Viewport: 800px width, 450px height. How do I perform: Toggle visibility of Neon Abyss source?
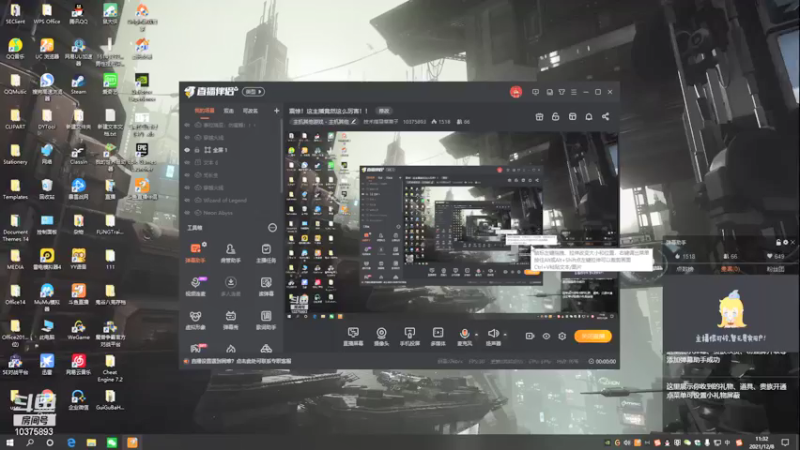187,213
